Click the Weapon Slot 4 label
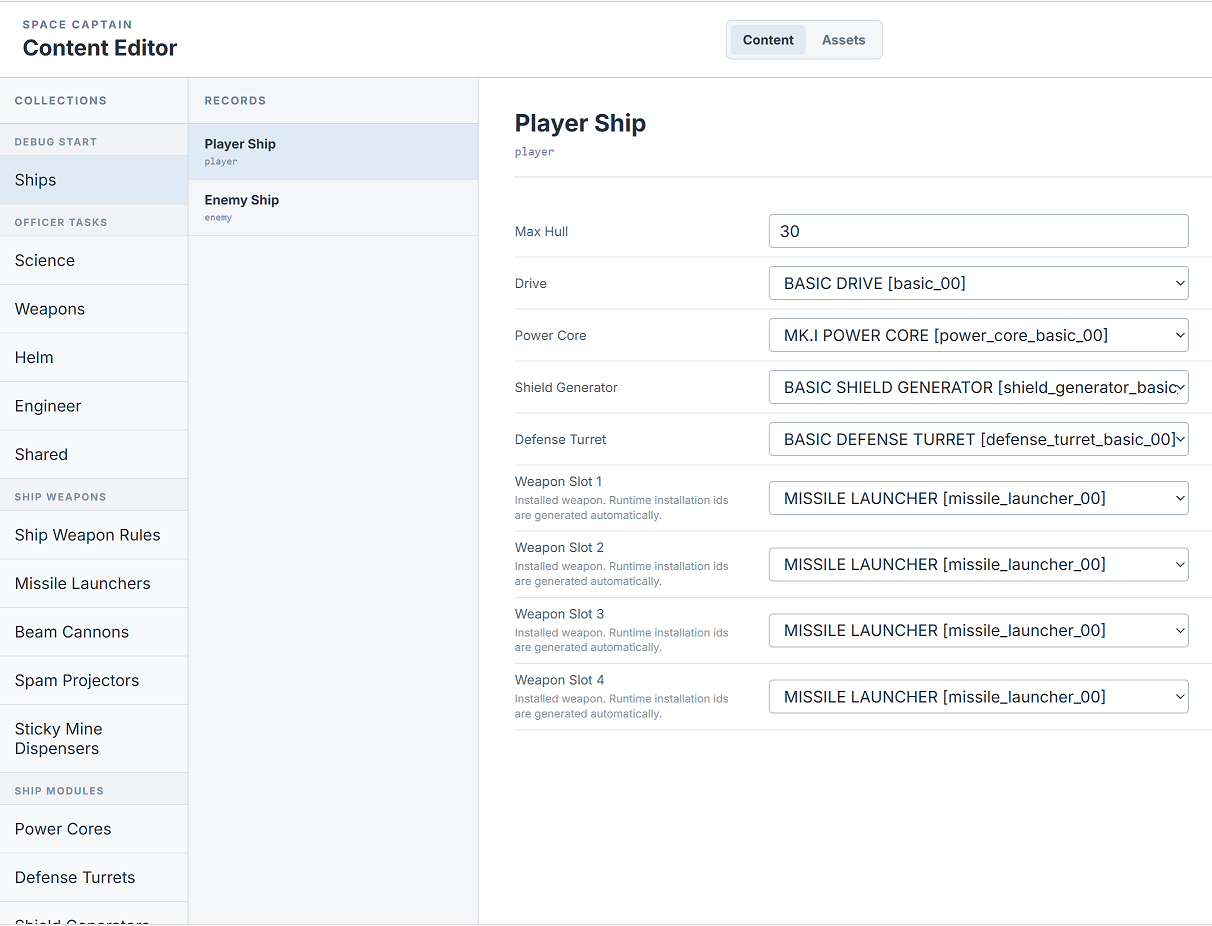Screen dimensions: 1212x926 (559, 680)
